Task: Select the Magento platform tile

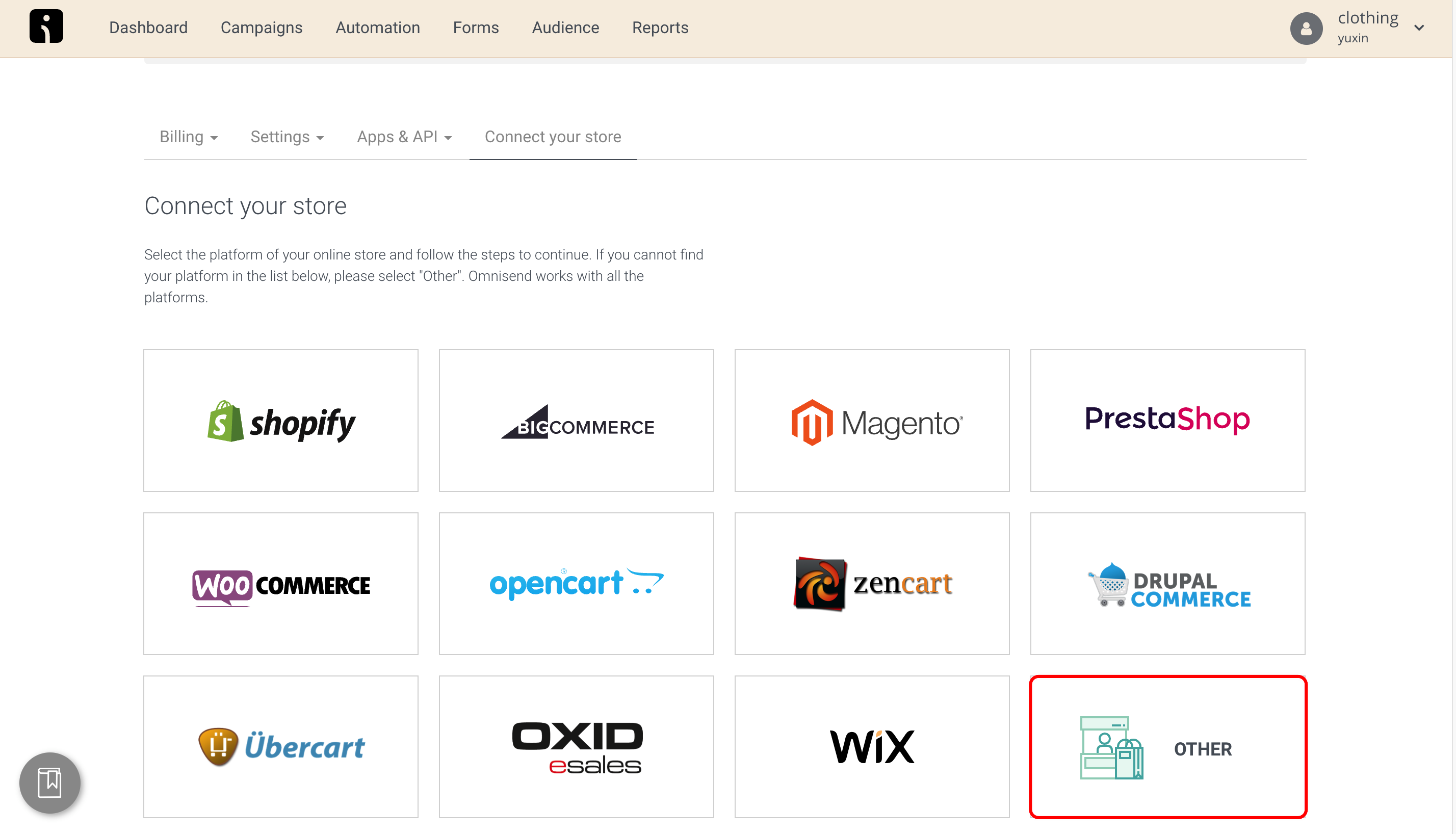Action: 872,421
